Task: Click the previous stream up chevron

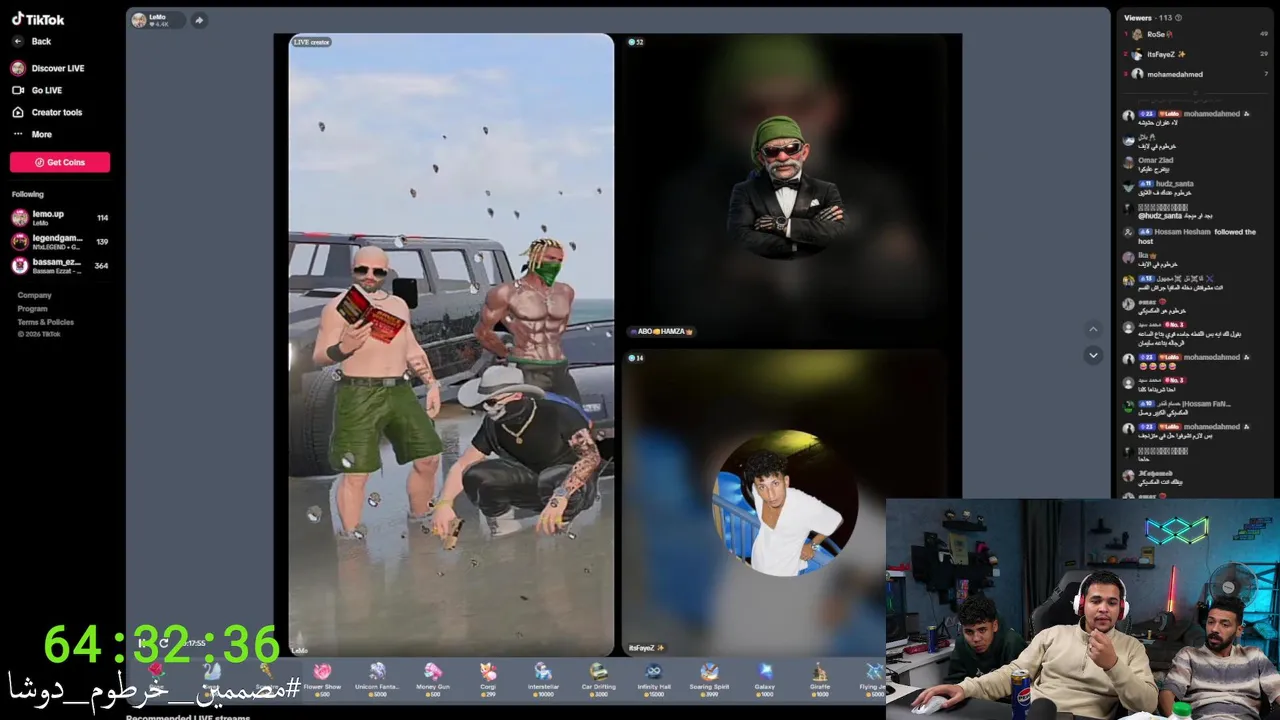Action: point(1093,329)
